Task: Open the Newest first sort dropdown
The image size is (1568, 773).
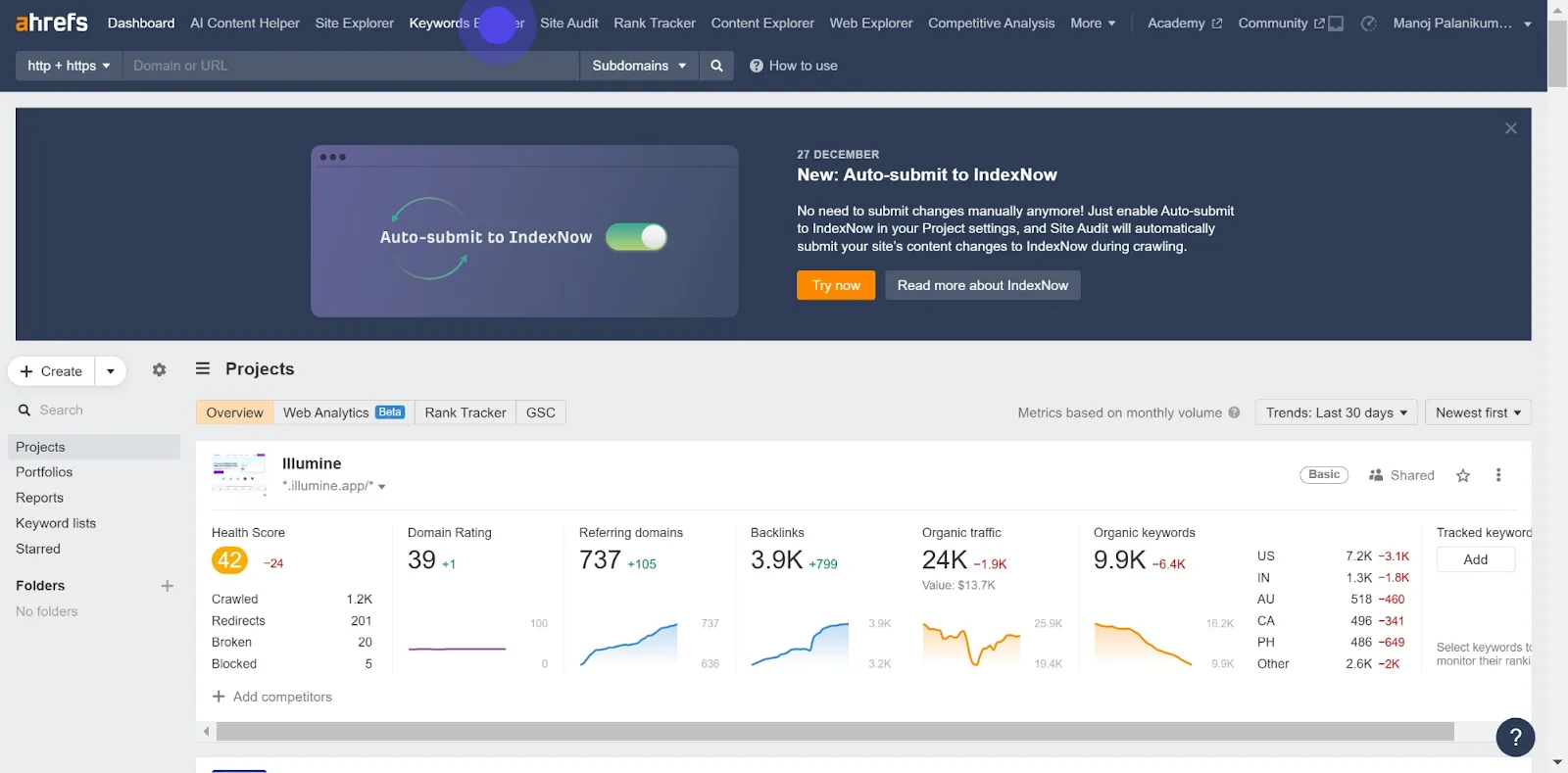Action: 1478,412
